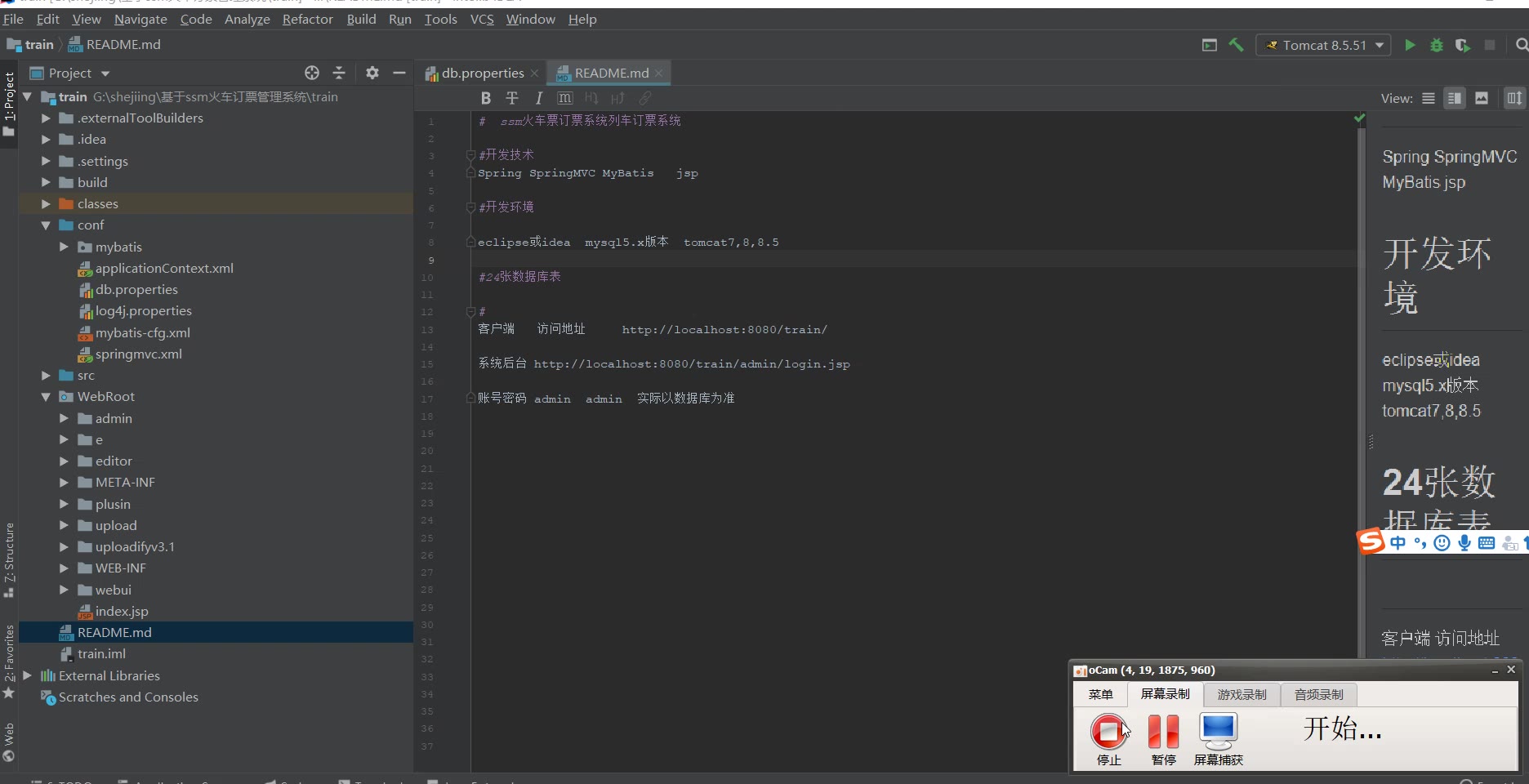The height and width of the screenshot is (784, 1529).
Task: Open springmvc.xml in the project tree
Action: (x=138, y=354)
